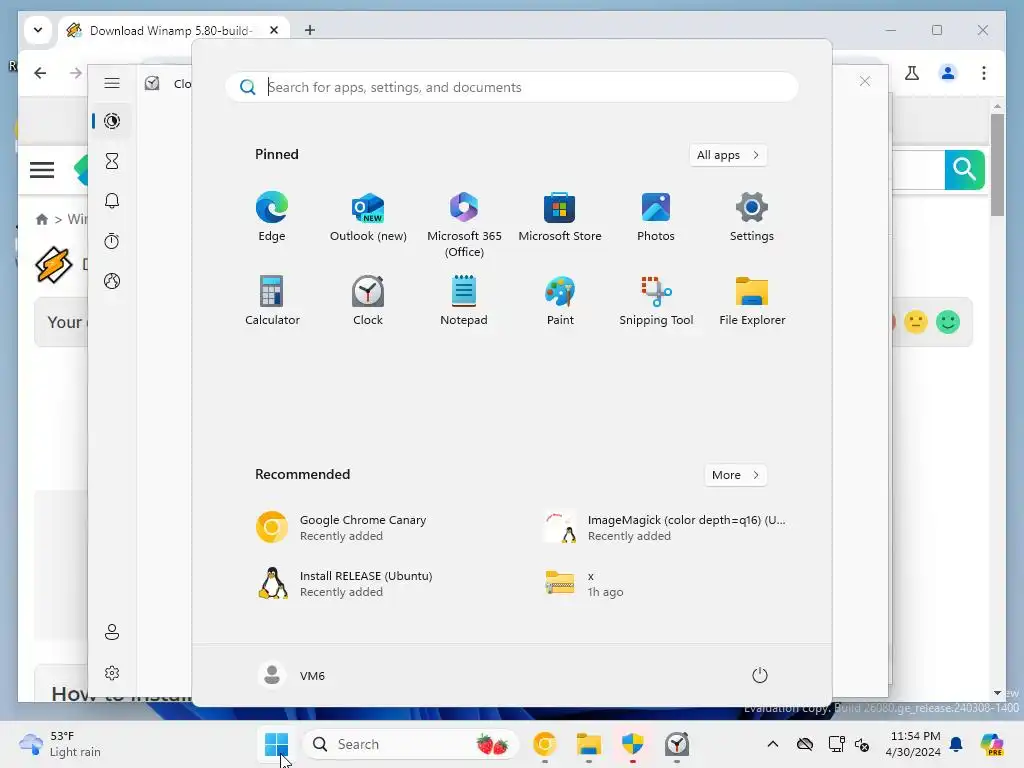The image size is (1024, 768).
Task: Open notification bell in system tray
Action: (956, 744)
